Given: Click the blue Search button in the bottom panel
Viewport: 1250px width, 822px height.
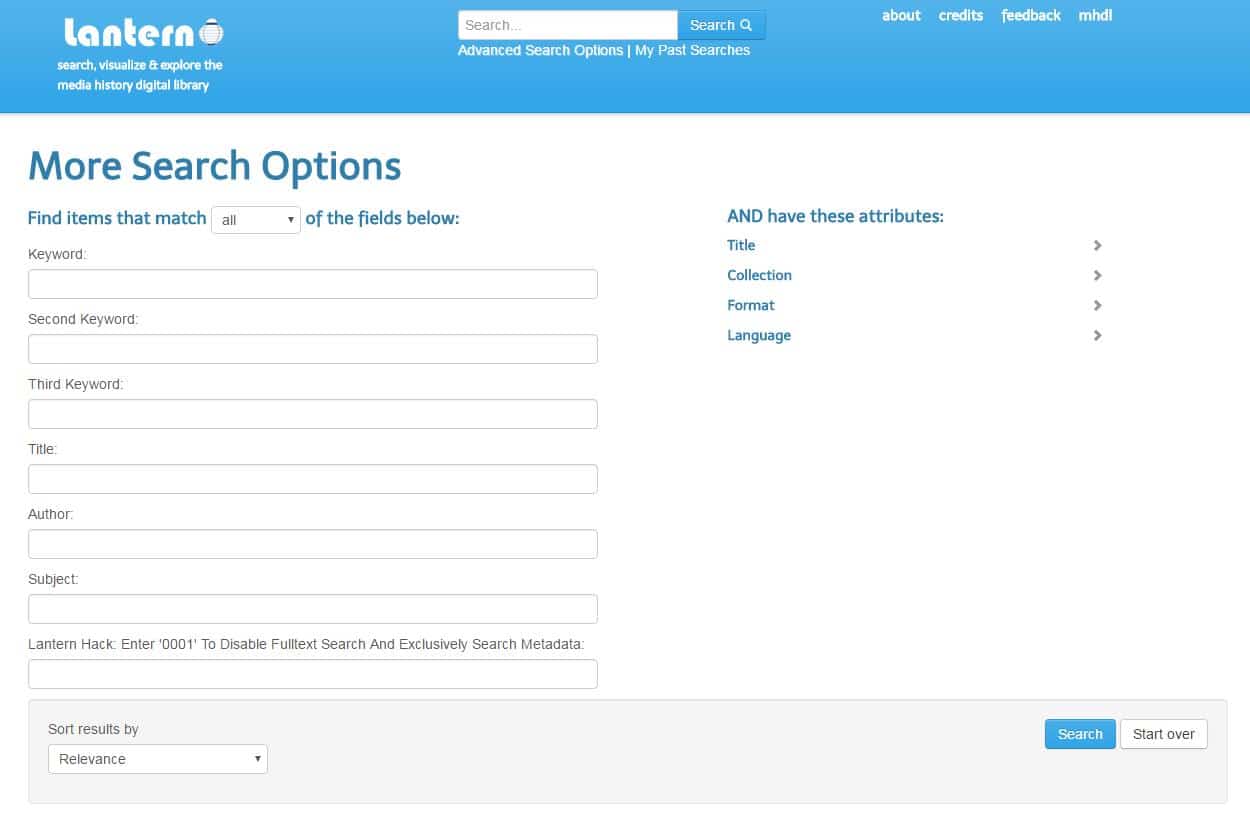Looking at the screenshot, I should (1080, 734).
